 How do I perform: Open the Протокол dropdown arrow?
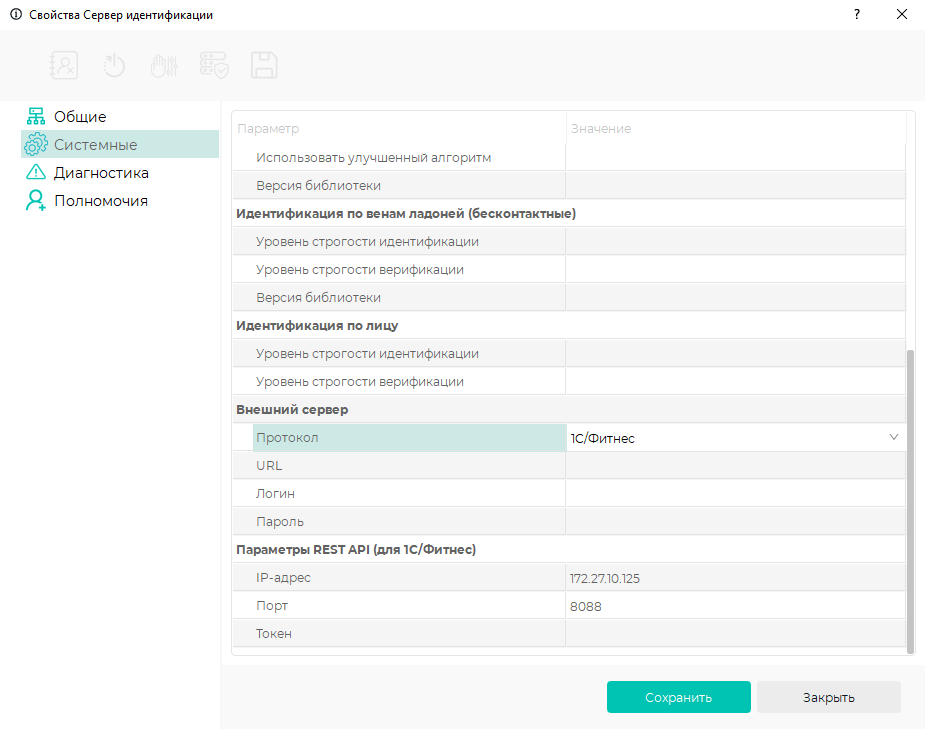pyautogui.click(x=894, y=437)
